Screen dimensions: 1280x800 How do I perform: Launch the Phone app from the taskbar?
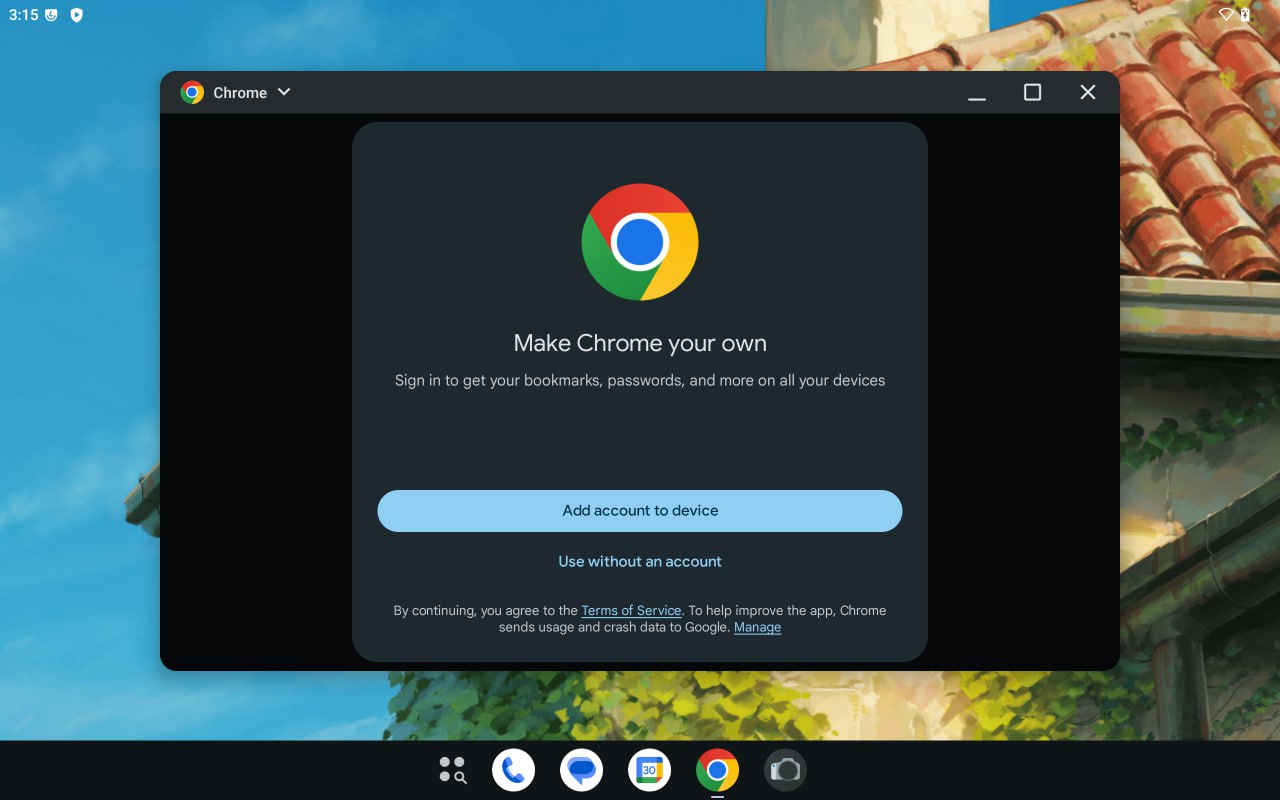(x=513, y=770)
